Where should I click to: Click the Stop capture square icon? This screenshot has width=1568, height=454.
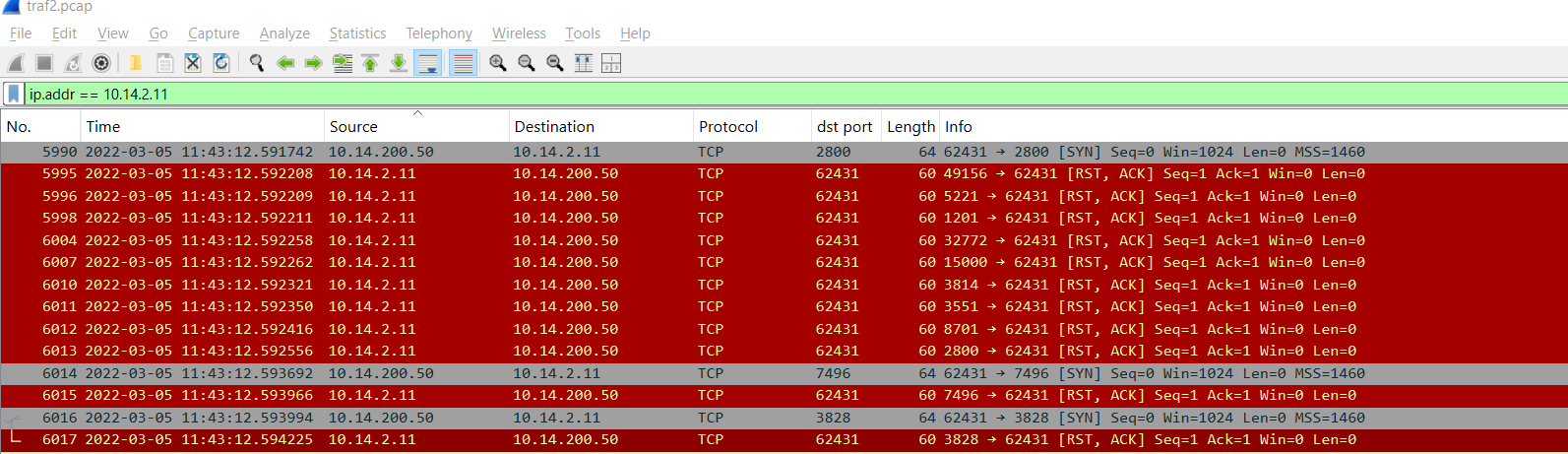[44, 63]
